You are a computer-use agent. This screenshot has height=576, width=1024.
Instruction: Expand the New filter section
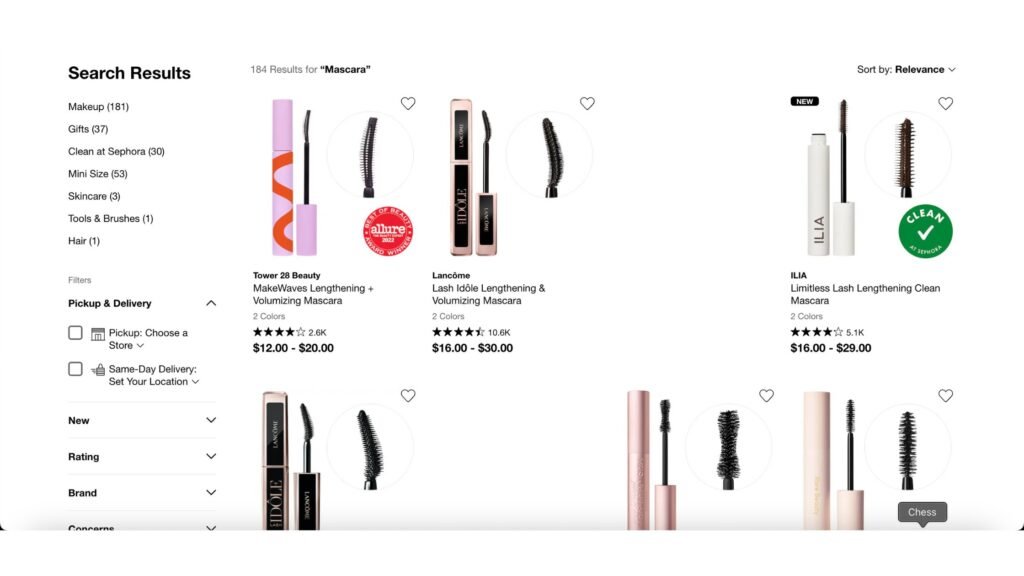(x=142, y=421)
